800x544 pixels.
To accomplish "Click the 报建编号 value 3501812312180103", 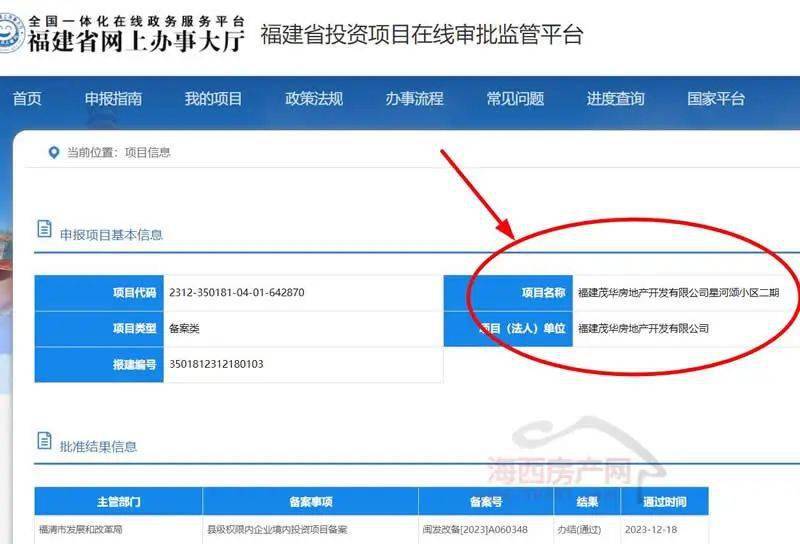I will pyautogui.click(x=216, y=364).
